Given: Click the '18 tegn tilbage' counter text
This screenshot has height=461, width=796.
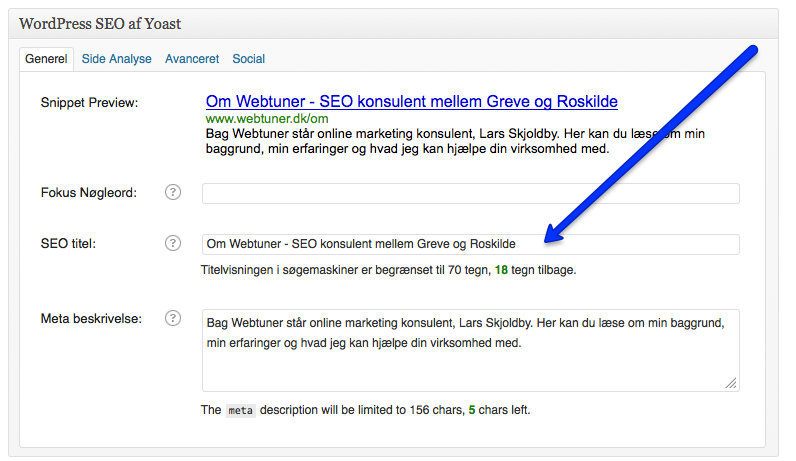Looking at the screenshot, I should click(x=536, y=270).
